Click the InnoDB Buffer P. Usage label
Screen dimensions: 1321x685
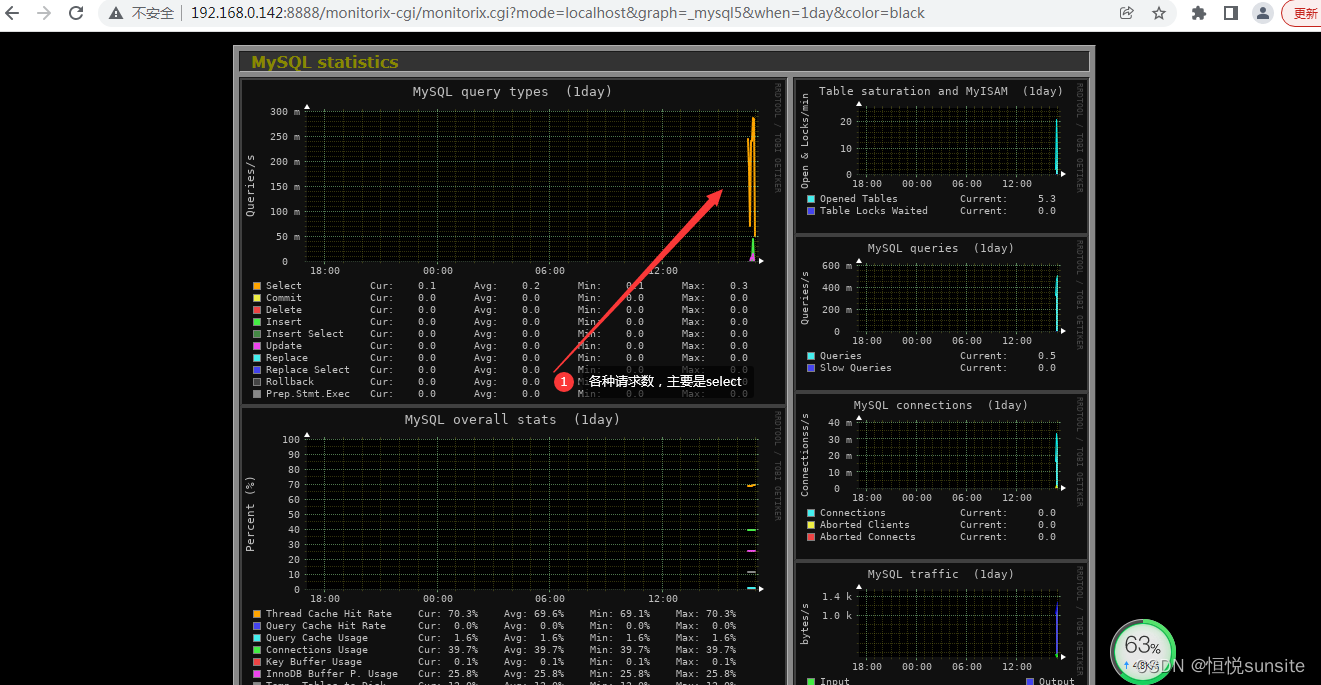tap(332, 674)
